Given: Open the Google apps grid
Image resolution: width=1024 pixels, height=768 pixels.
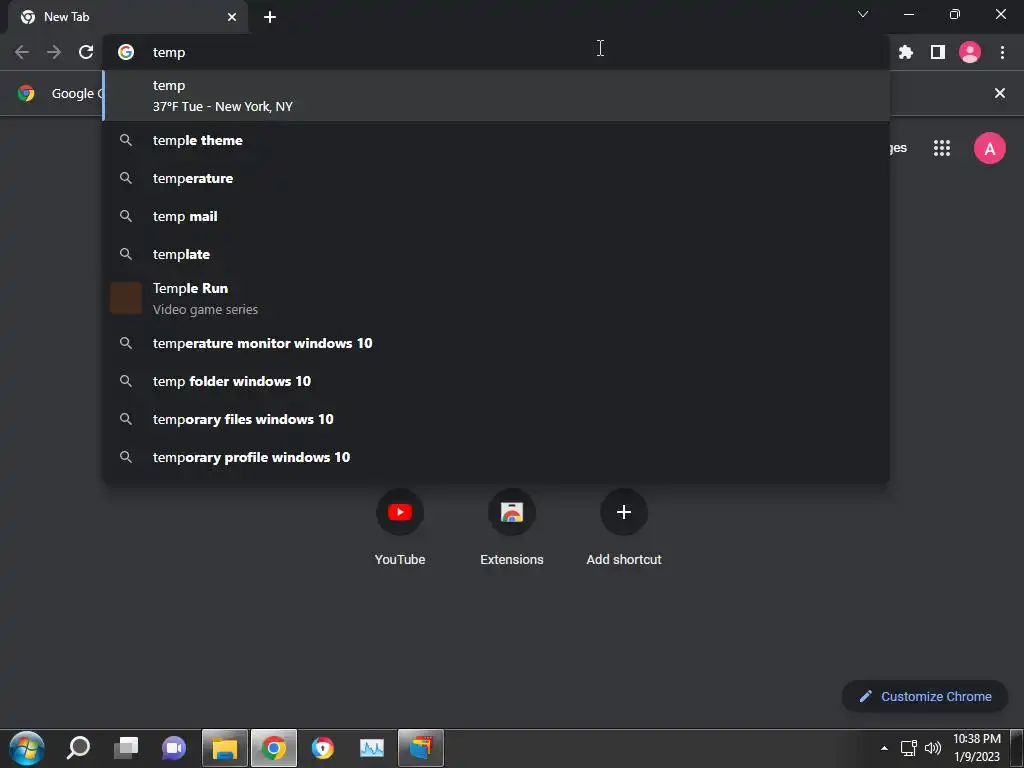Looking at the screenshot, I should click(941, 148).
